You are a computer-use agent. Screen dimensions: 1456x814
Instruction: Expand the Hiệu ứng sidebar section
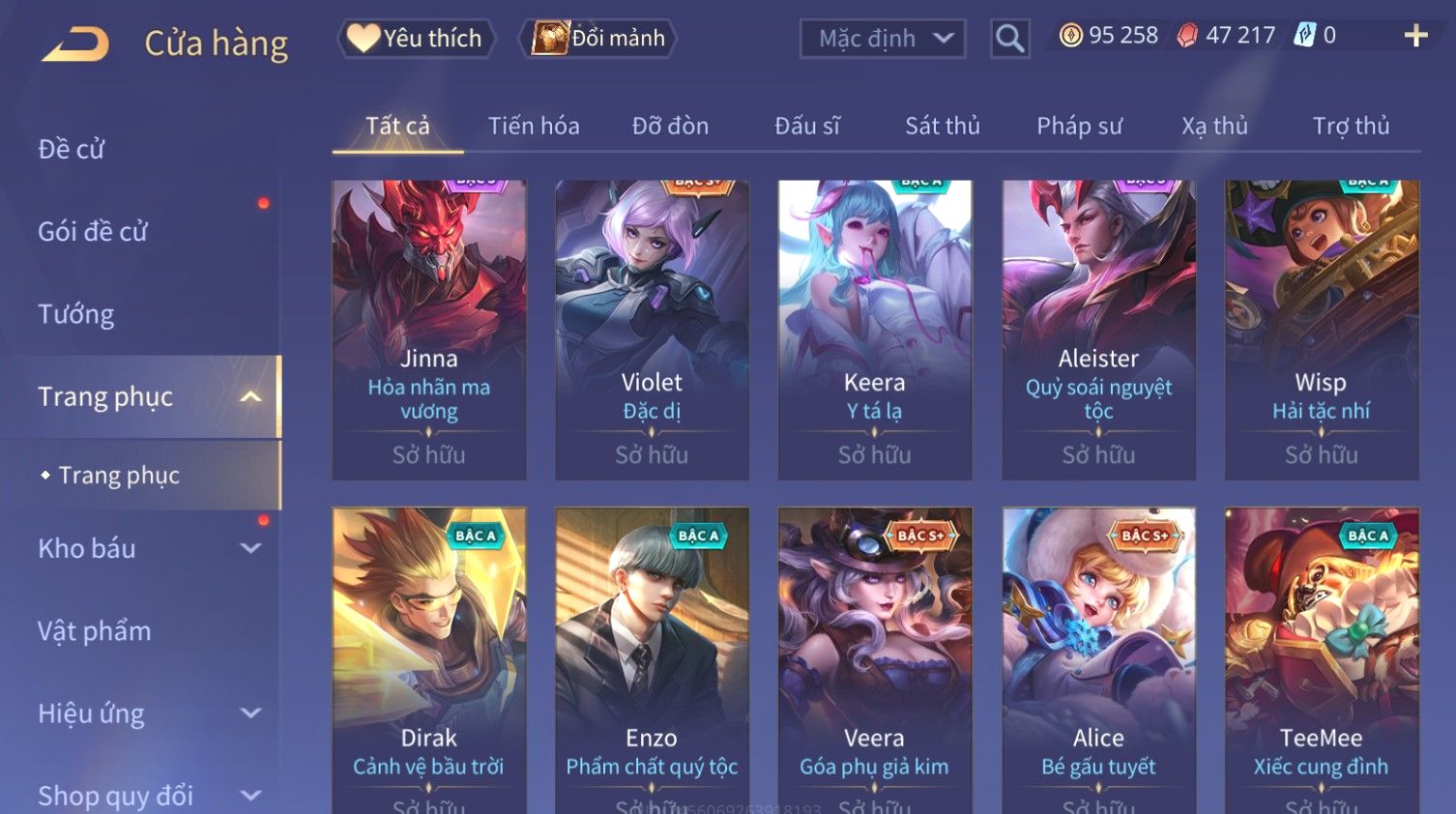[250, 713]
